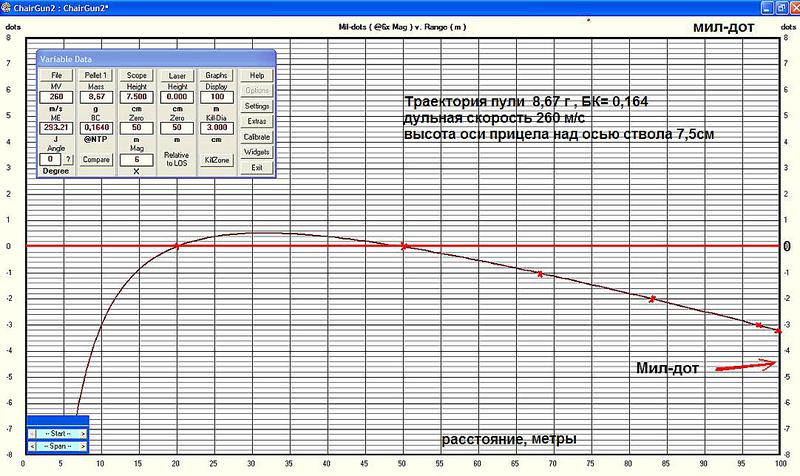Exit ChairGun via Exit button
This screenshot has height=476, width=800.
(x=257, y=167)
